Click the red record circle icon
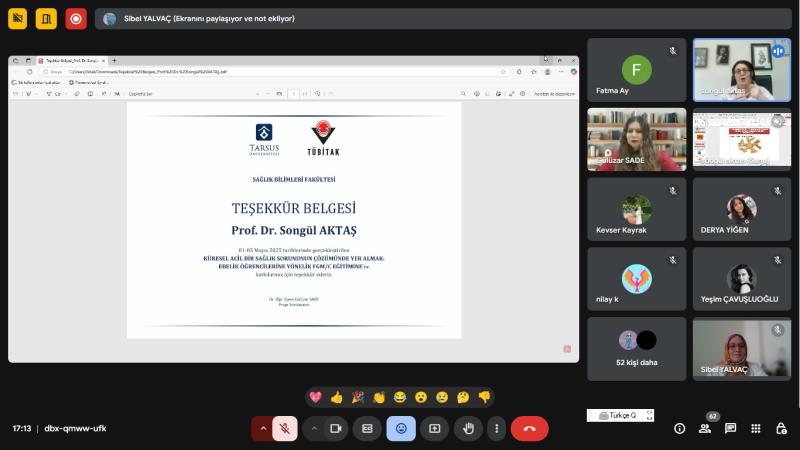This screenshot has height=450, width=800. 76,19
